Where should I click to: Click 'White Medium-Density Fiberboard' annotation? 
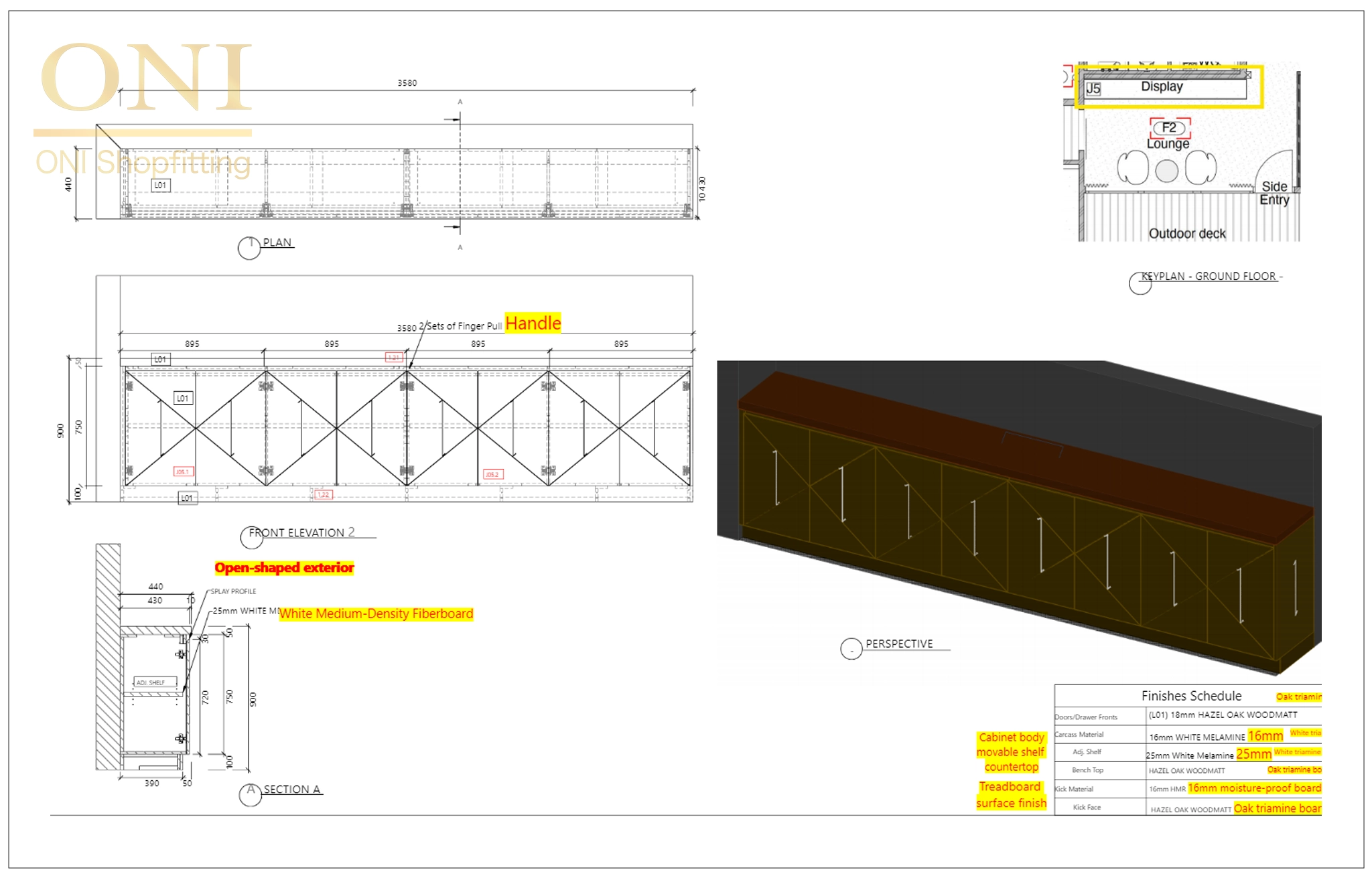pyautogui.click(x=376, y=613)
